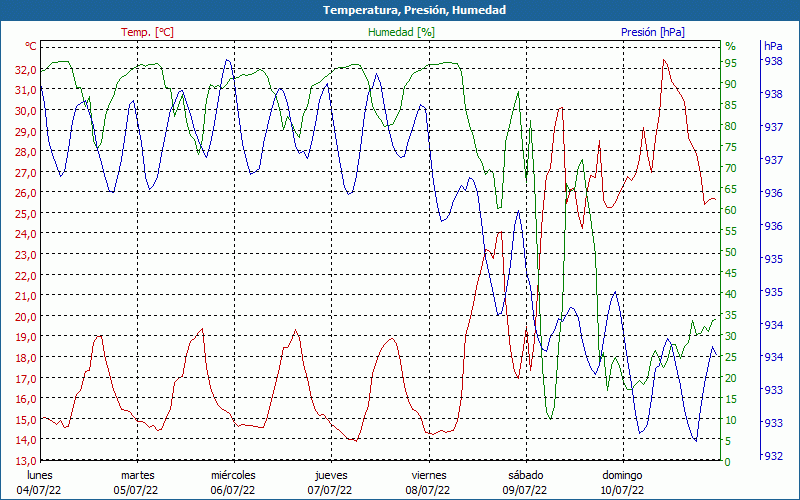Click the '20,0' temperature axis value

(26, 316)
